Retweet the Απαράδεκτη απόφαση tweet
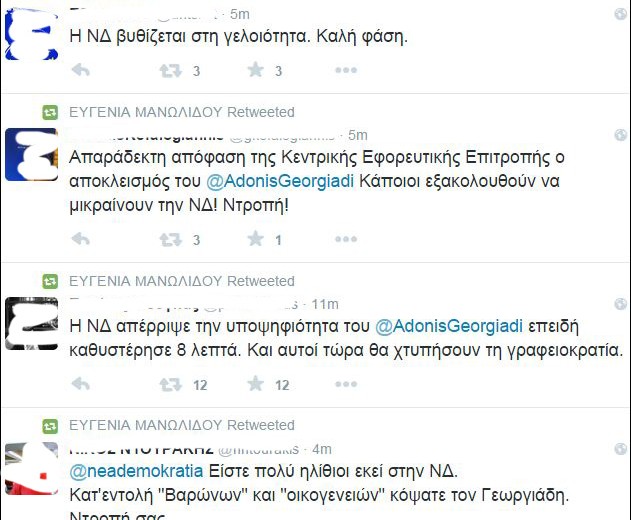 click(x=171, y=240)
